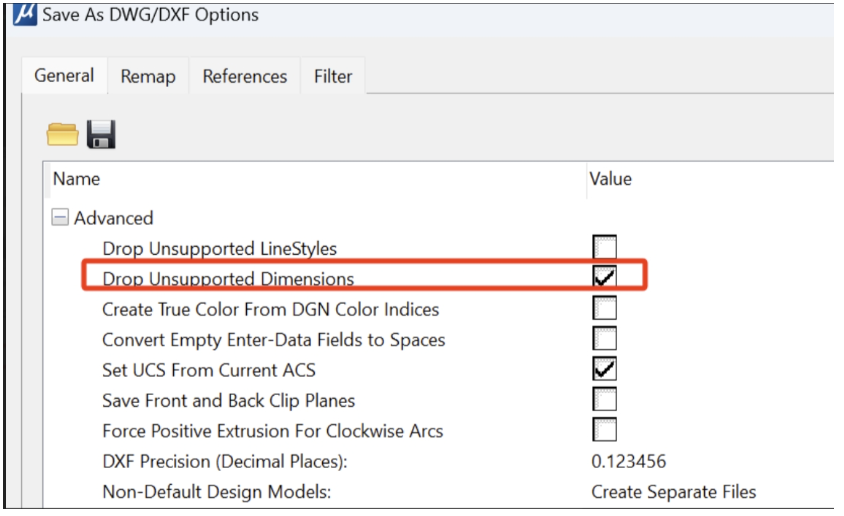Select the Non-Default Design Models row label
This screenshot has height=516, width=844.
tap(216, 492)
